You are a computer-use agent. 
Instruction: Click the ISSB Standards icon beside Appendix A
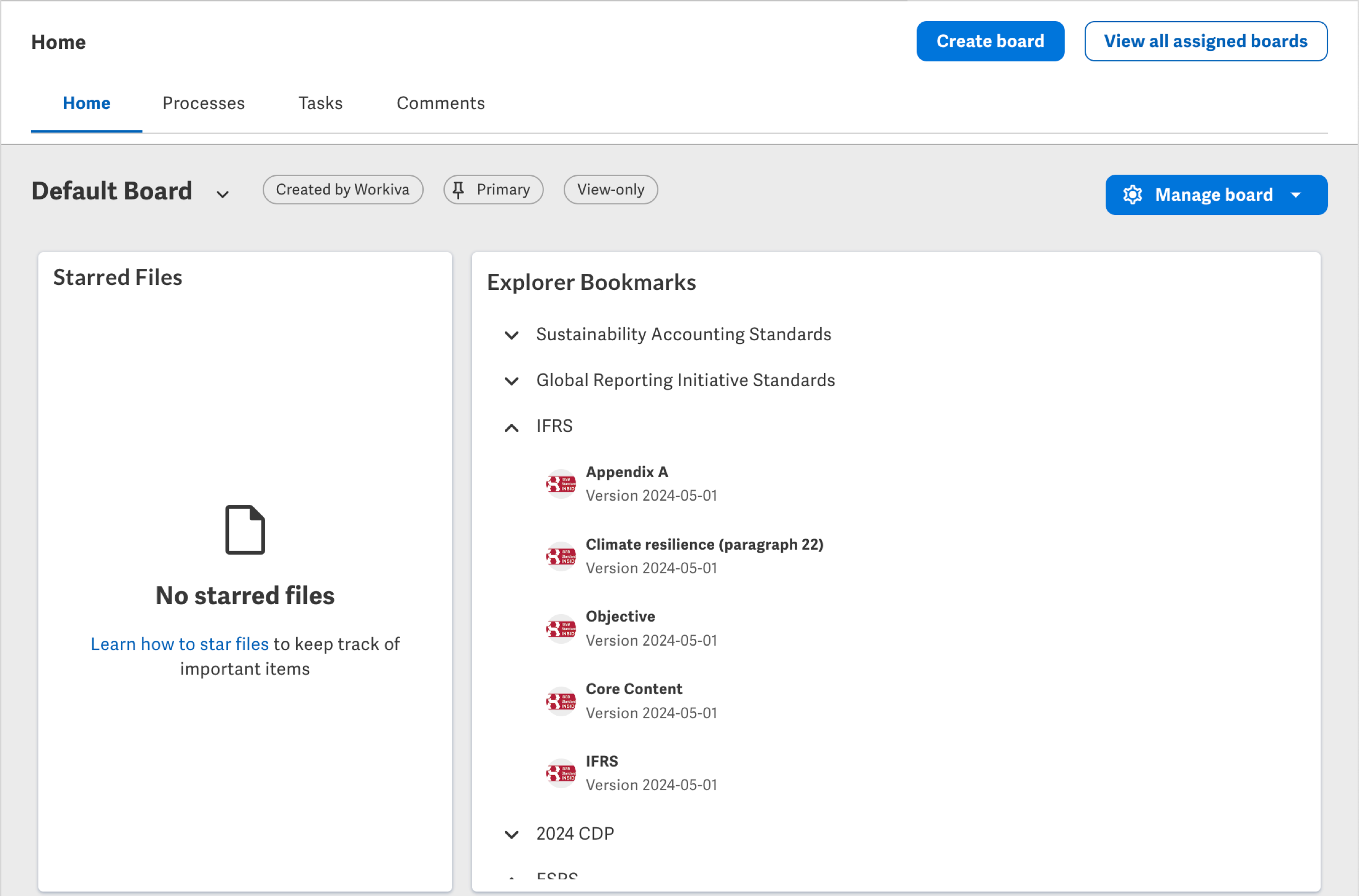(x=560, y=483)
